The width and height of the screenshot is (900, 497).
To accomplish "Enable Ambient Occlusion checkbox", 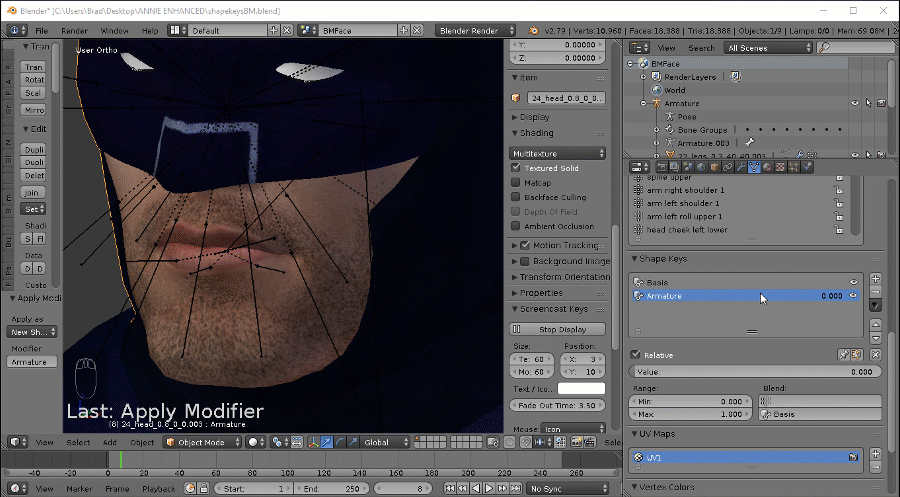I will 515,226.
